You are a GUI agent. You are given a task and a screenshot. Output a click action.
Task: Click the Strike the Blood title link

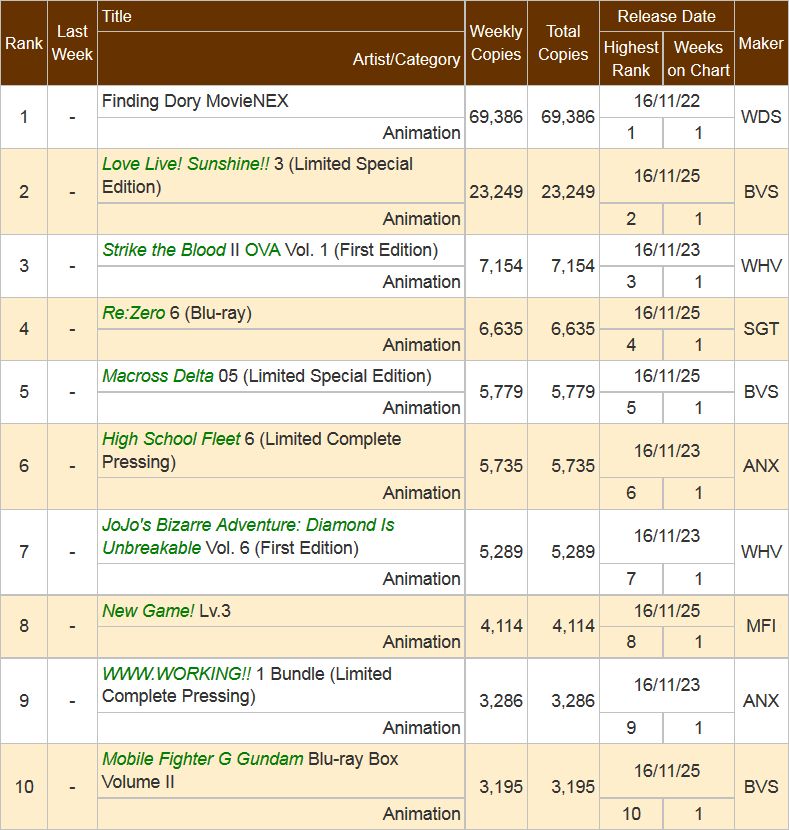[x=164, y=250]
